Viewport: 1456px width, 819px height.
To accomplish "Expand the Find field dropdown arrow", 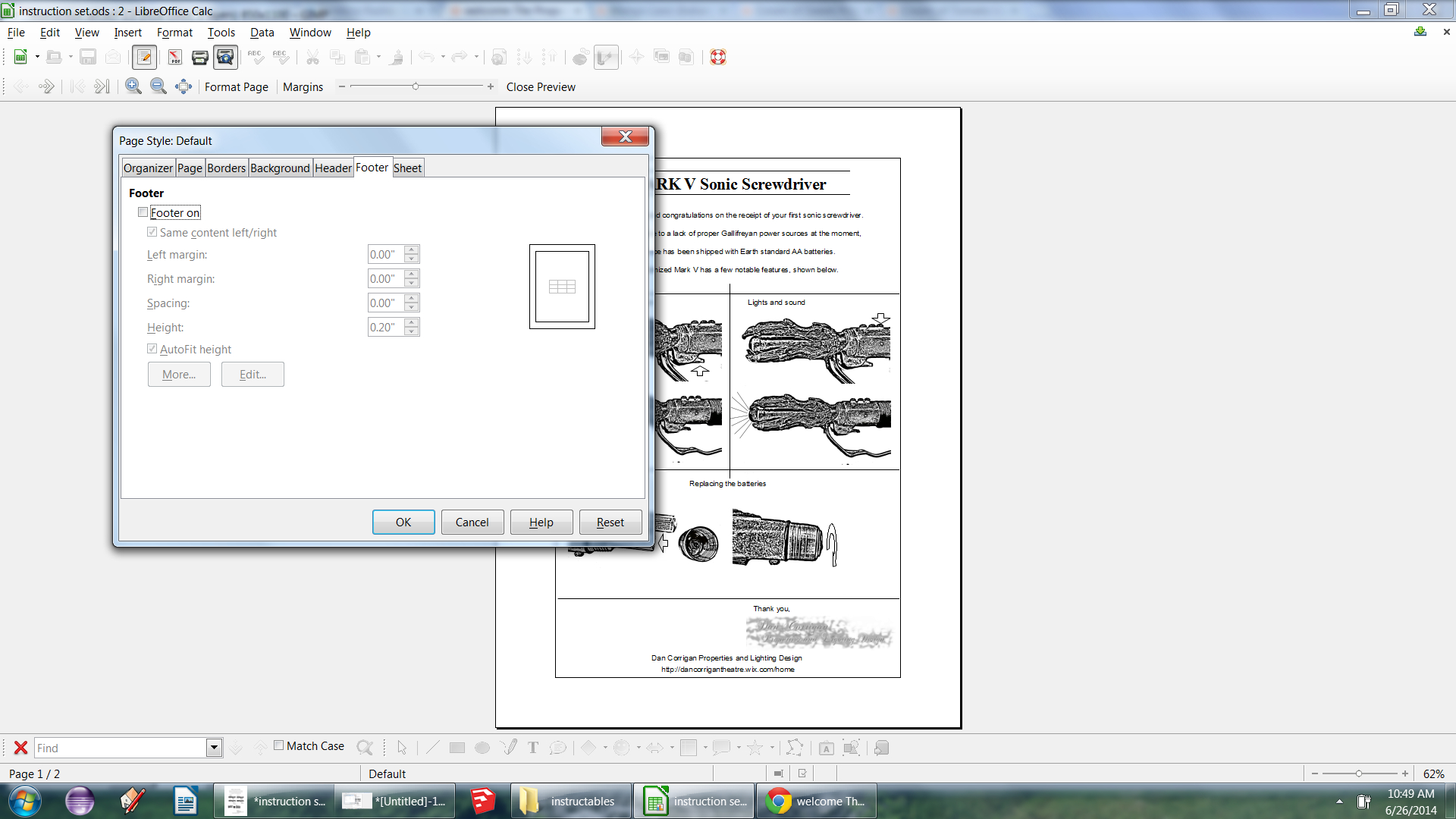I will (214, 748).
